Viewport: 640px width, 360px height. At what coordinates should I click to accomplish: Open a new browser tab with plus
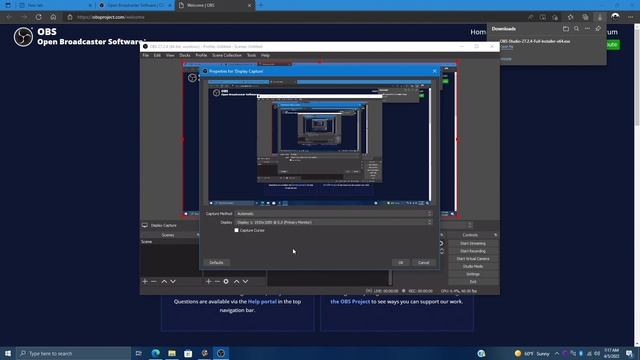coord(261,5)
